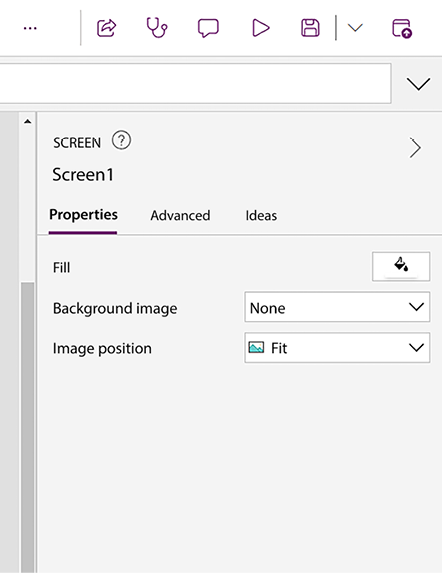The height and width of the screenshot is (573, 442).
Task: Open the Ideas tab
Action: [x=261, y=216]
